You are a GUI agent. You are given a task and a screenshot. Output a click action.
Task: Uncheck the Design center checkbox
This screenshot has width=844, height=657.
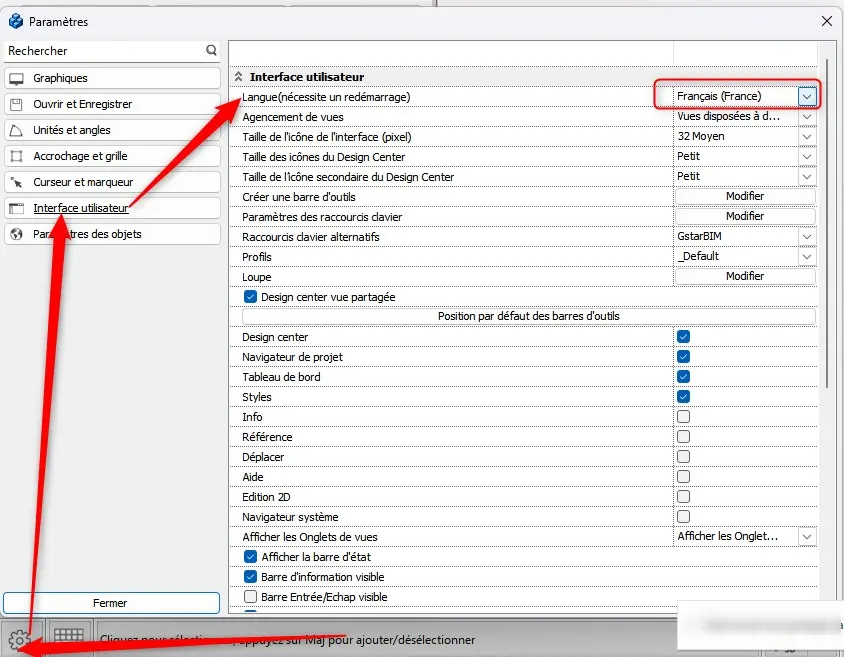(x=683, y=336)
